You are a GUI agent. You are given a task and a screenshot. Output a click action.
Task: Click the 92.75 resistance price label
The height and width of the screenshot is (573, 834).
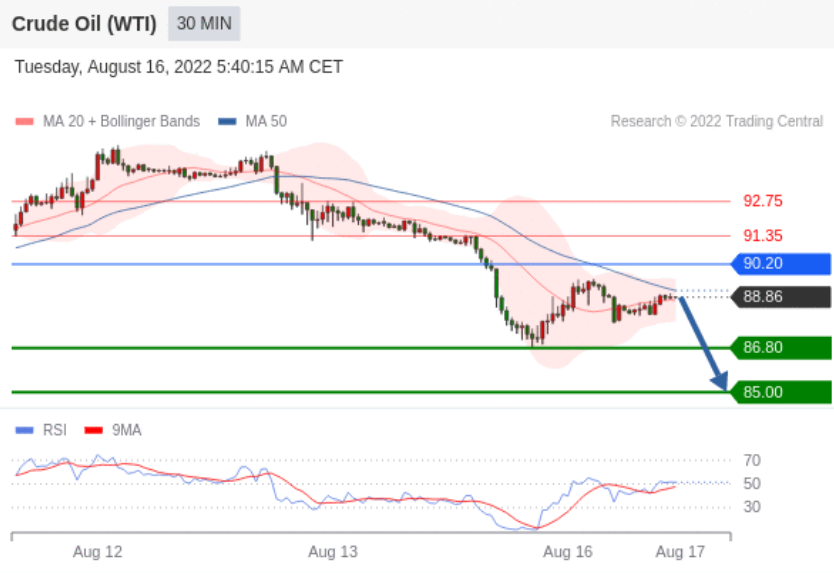click(763, 201)
